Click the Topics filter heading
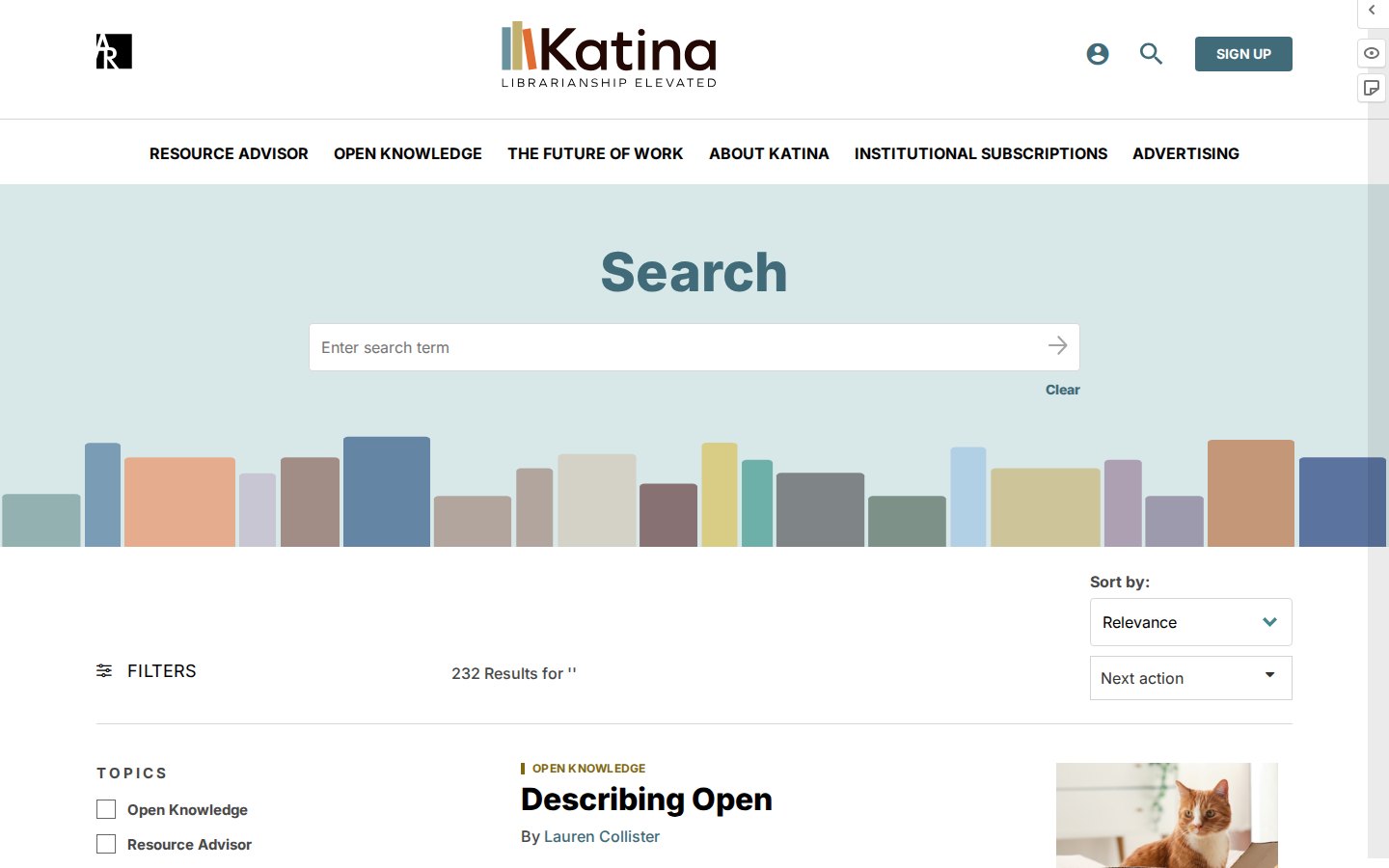This screenshot has height=868, width=1389. [x=132, y=773]
